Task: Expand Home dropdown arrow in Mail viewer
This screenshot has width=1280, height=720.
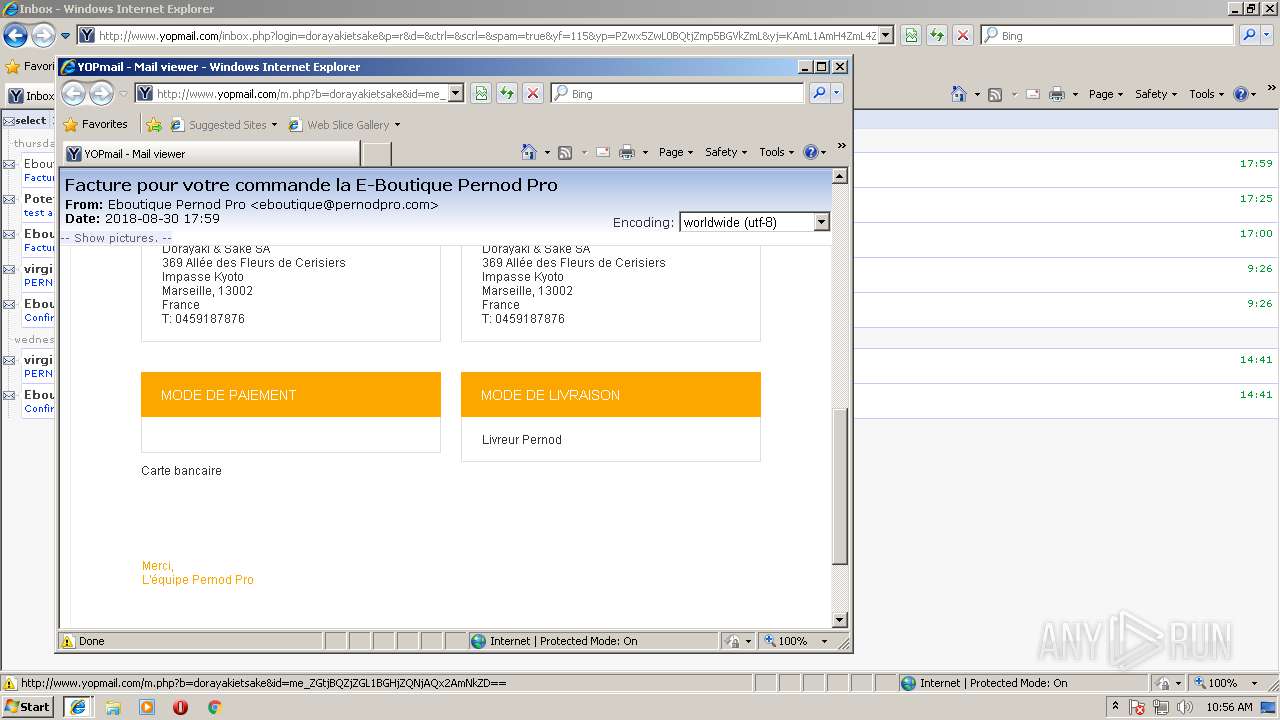Action: 547,152
